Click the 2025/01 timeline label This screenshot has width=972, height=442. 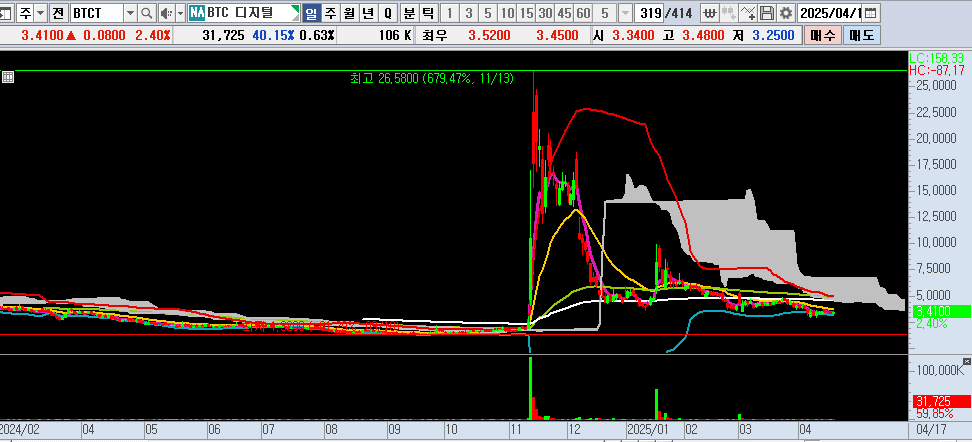648,429
